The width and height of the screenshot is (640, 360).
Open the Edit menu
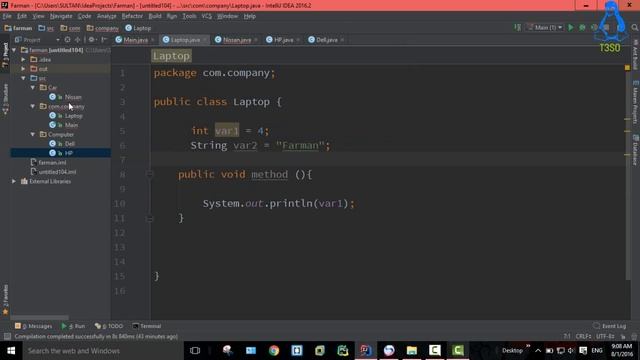click(22, 16)
